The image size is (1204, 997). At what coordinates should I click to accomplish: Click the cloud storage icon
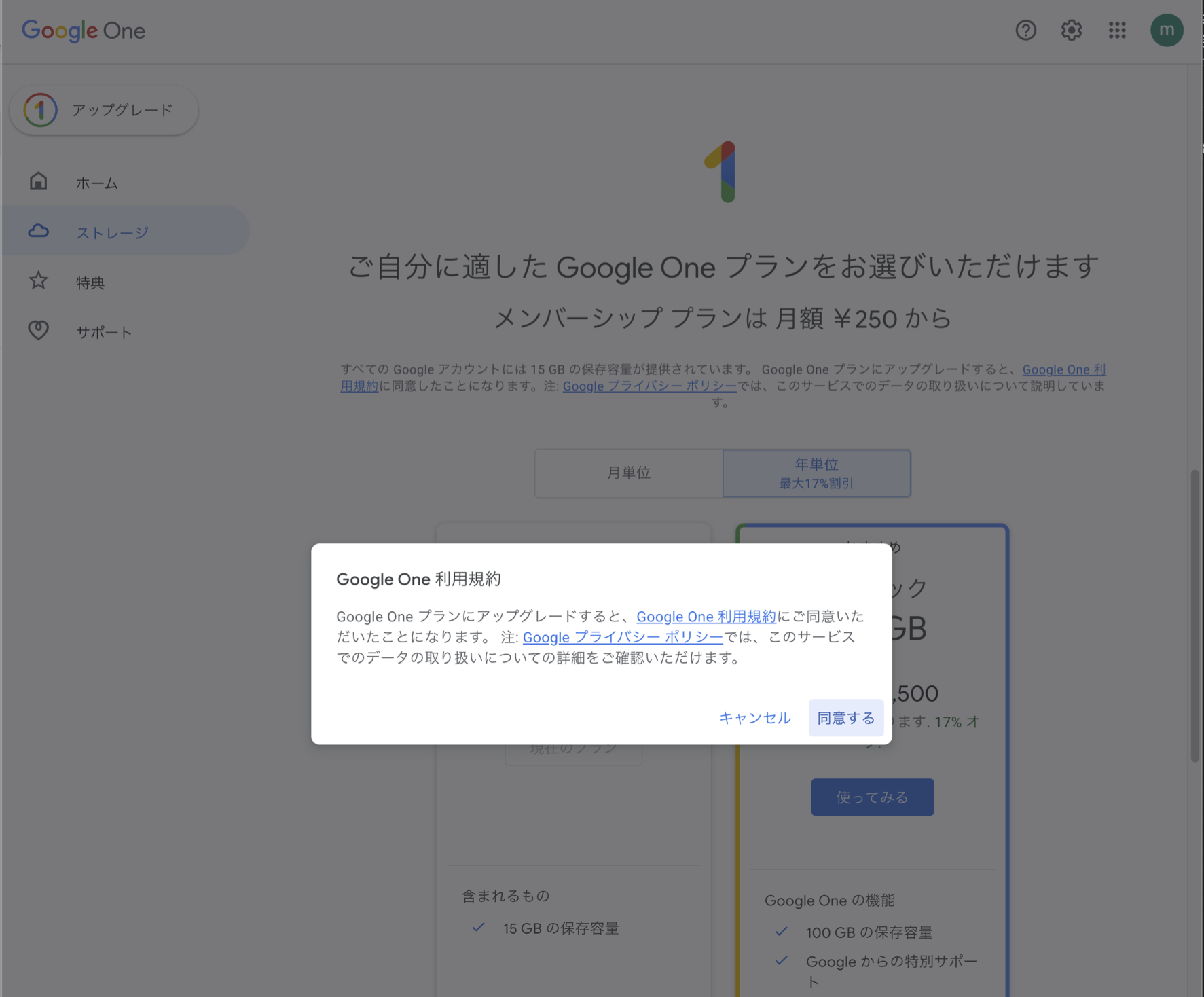point(39,232)
